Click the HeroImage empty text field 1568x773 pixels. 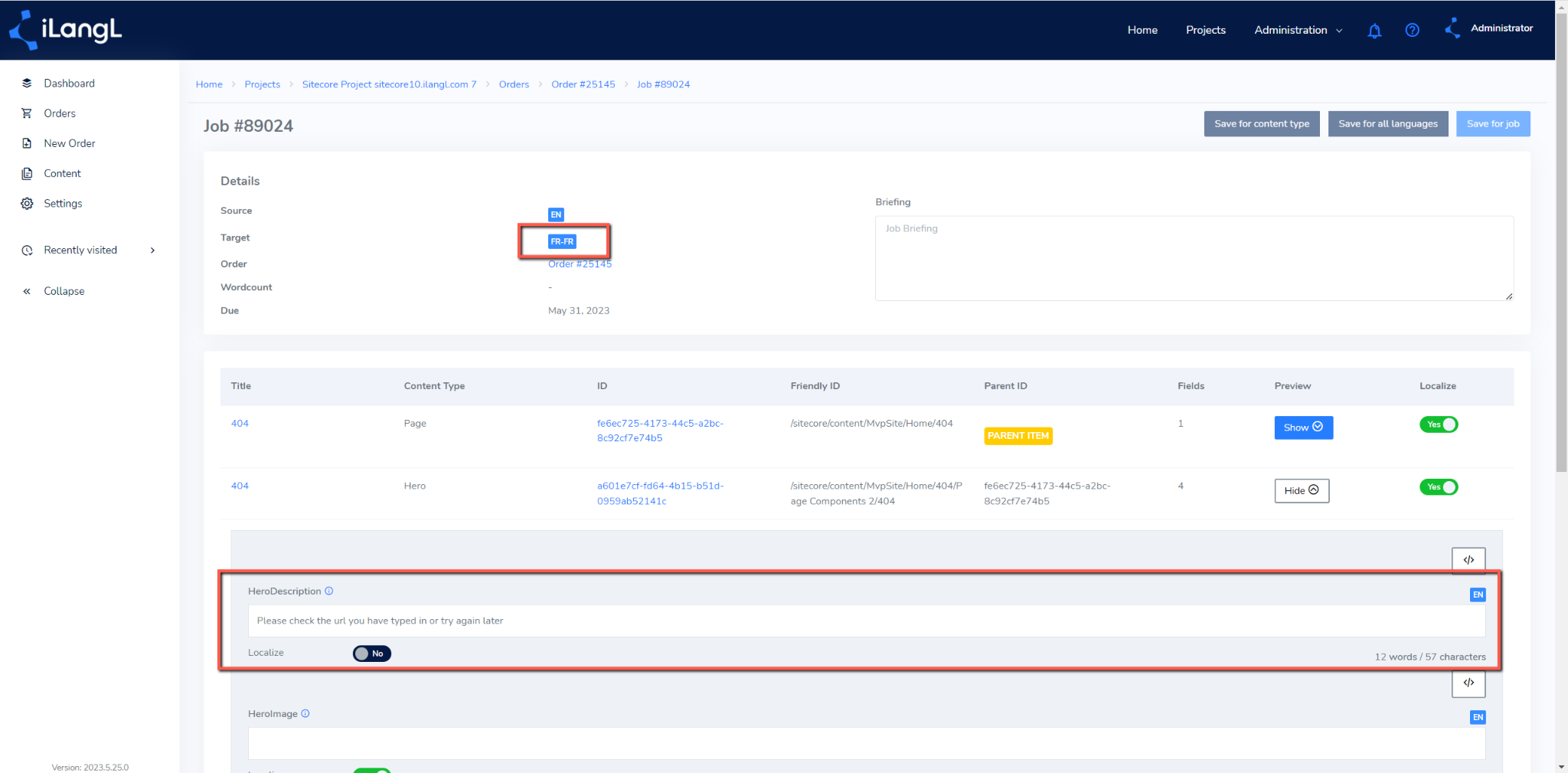pos(867,743)
